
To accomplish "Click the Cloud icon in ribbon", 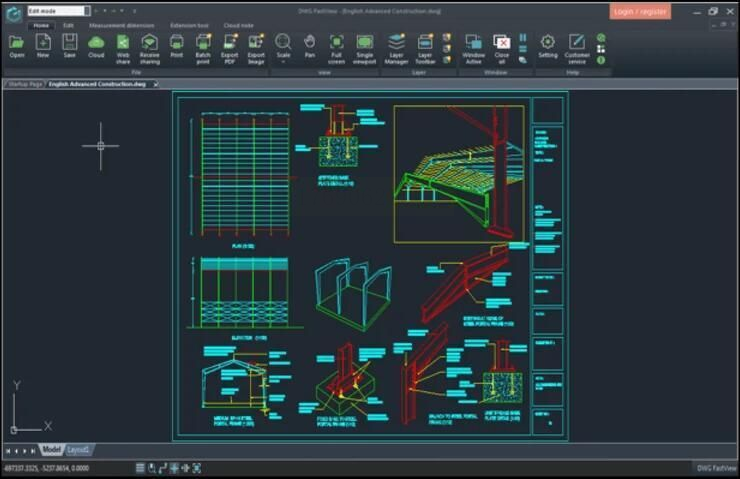I will (x=96, y=46).
